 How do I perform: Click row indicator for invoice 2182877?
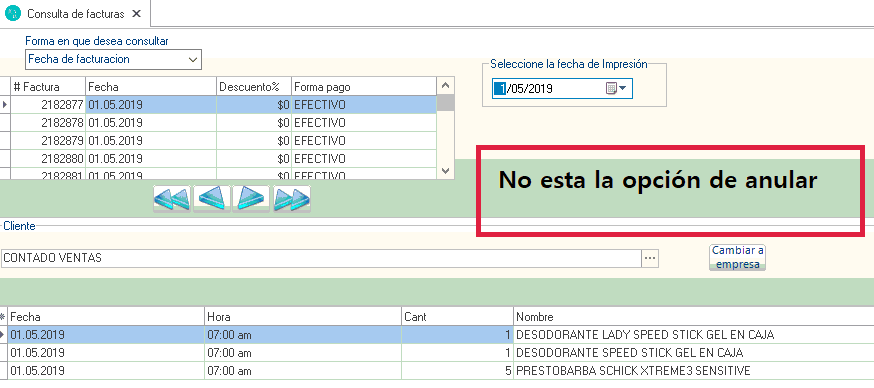(5, 105)
